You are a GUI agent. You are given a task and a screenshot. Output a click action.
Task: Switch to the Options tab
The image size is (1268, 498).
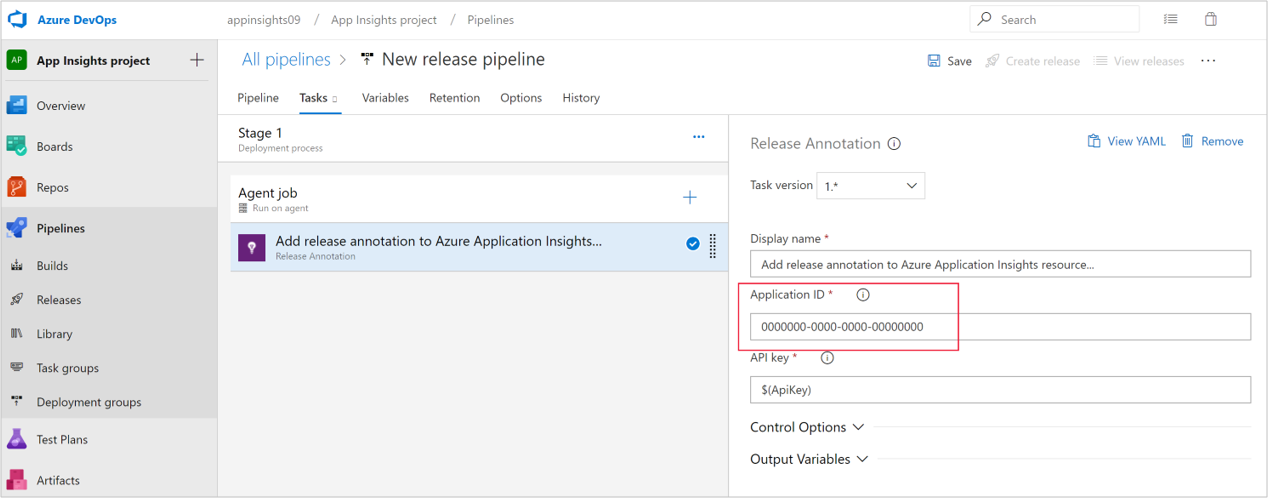click(x=521, y=98)
